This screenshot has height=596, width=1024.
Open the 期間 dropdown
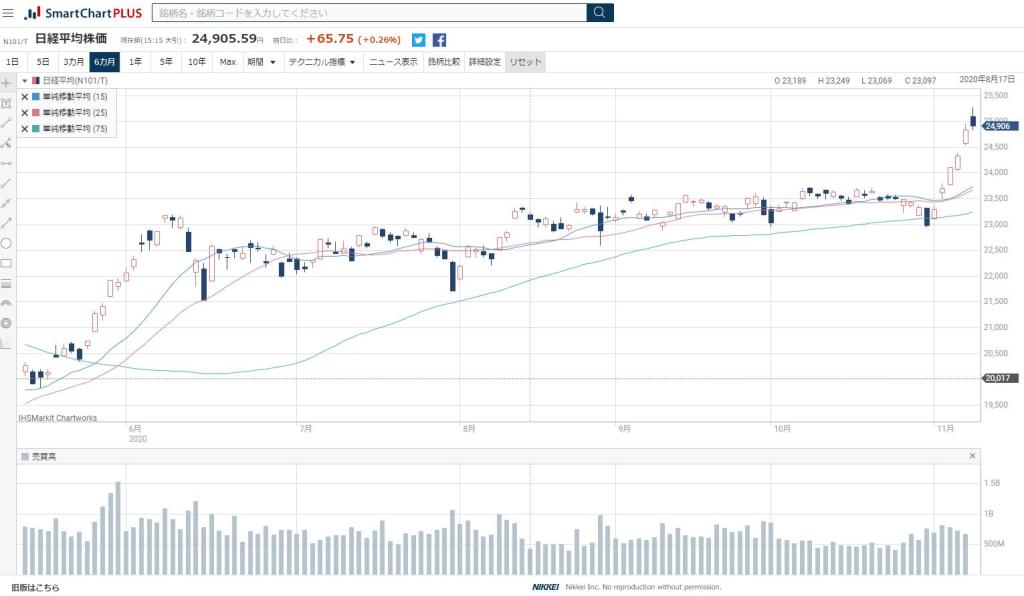[x=262, y=62]
